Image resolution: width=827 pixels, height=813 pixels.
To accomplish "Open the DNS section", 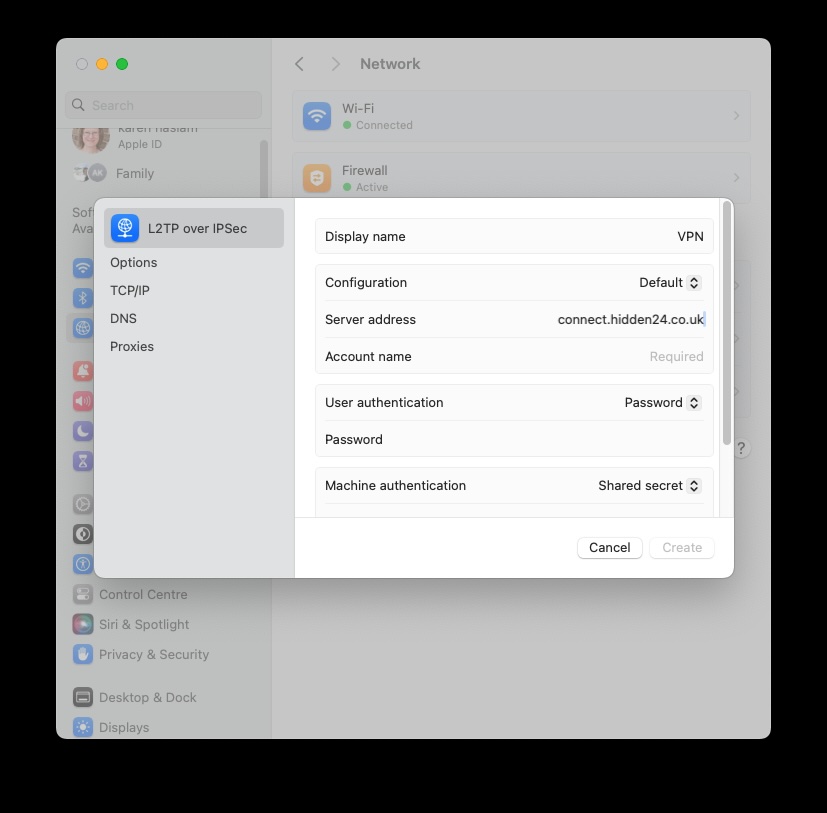I will 123,318.
